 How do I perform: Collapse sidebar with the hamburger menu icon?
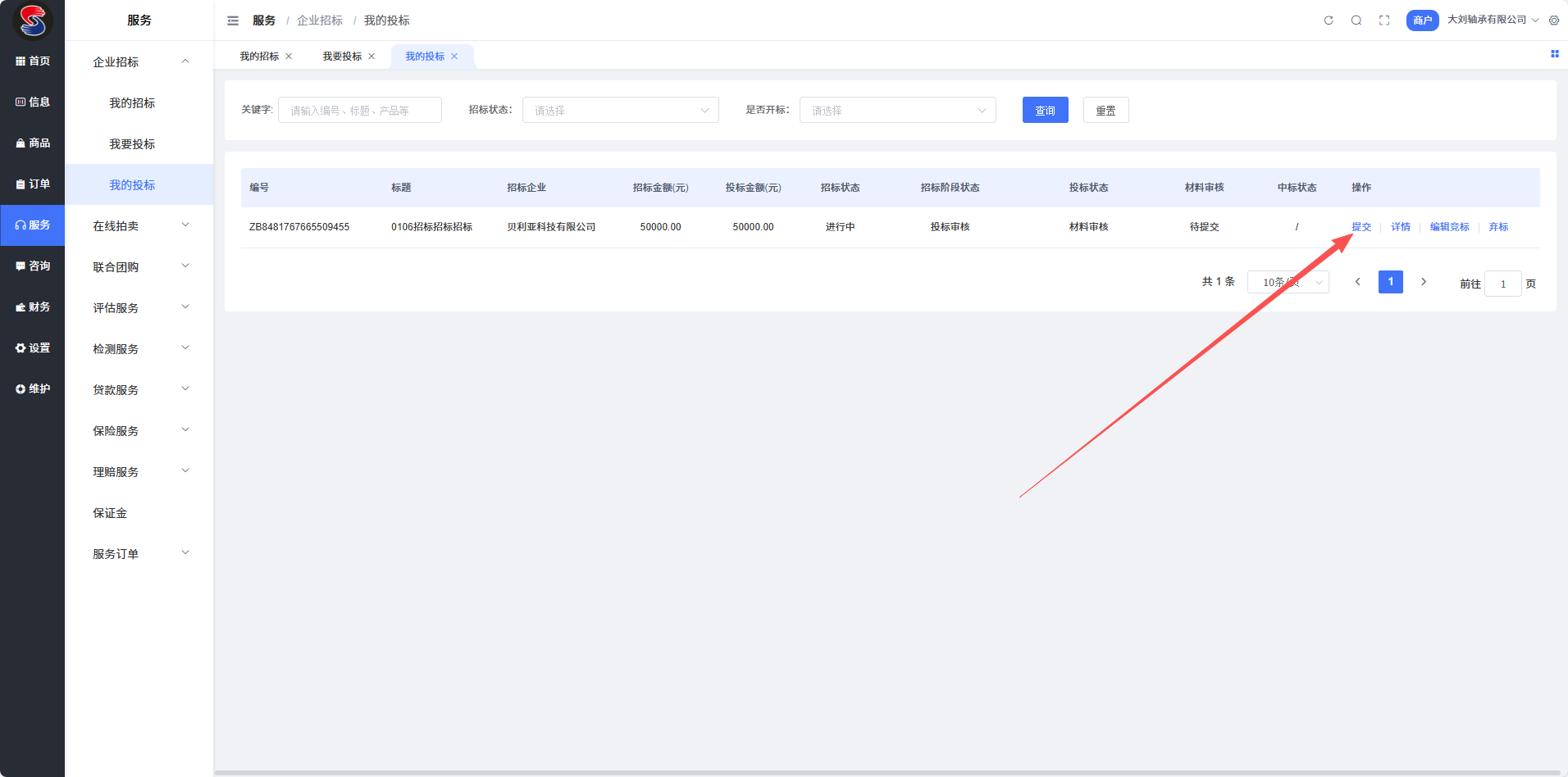point(233,20)
